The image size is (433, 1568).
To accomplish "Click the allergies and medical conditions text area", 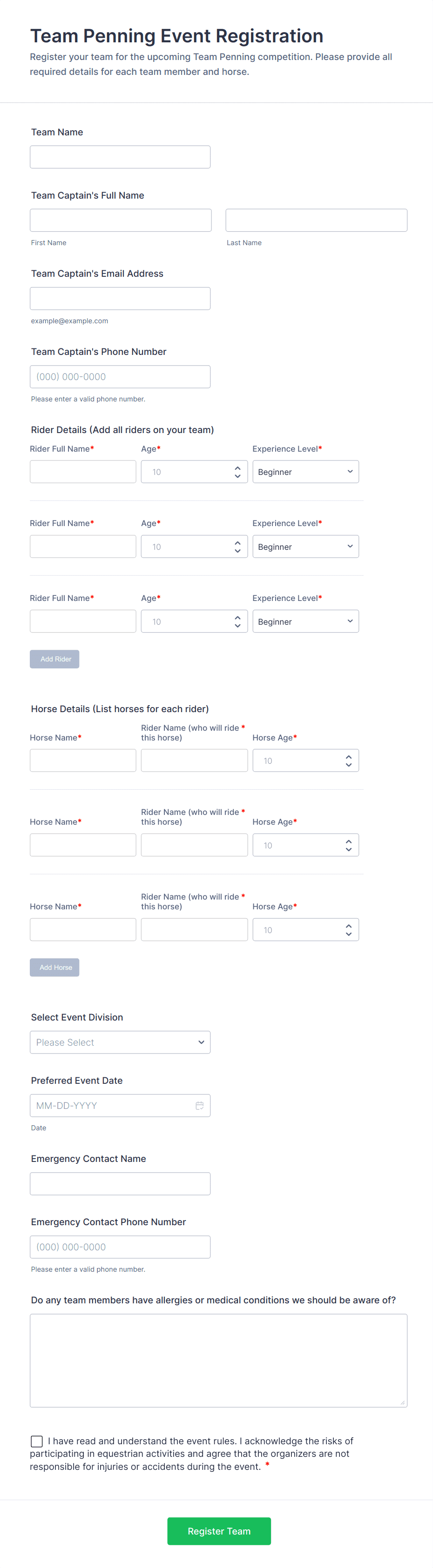I will 218,1361.
